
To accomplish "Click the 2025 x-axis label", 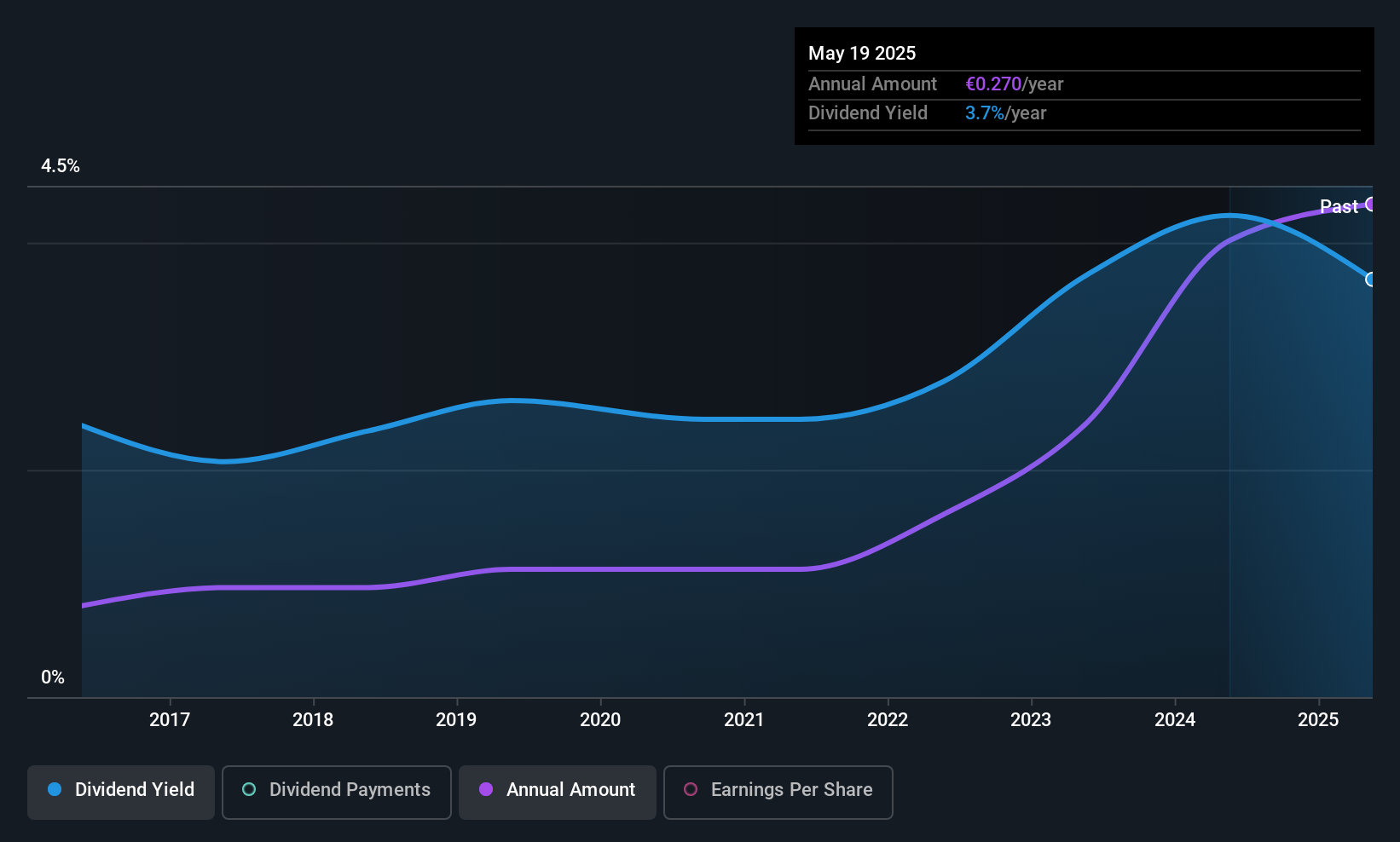I will (1318, 719).
